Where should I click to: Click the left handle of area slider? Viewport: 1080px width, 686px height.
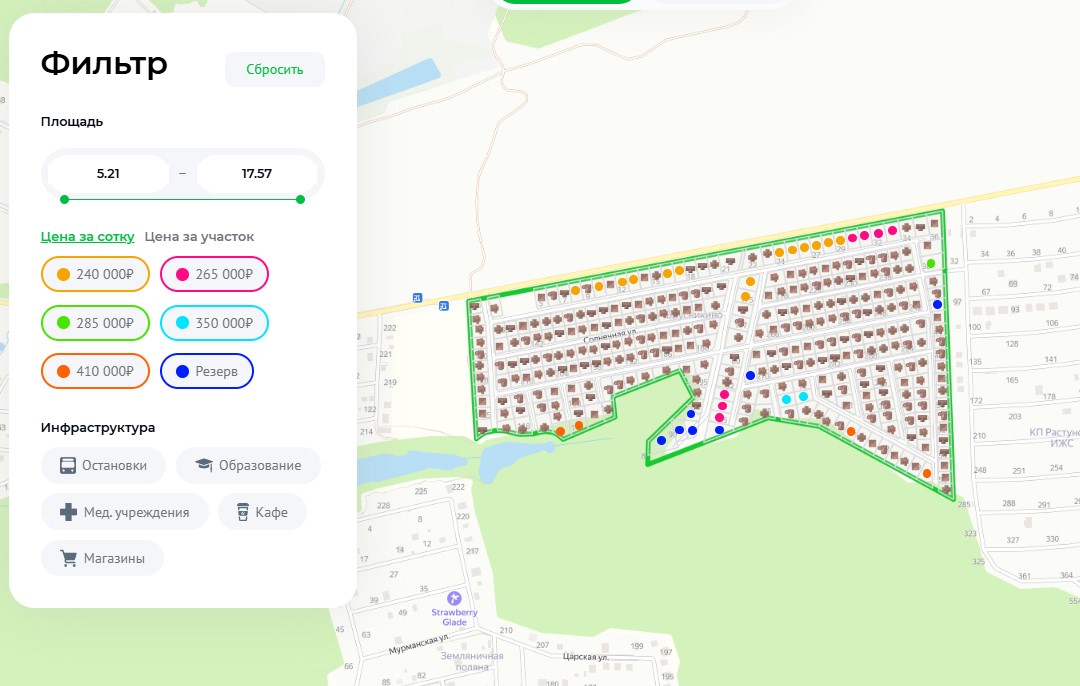(64, 199)
